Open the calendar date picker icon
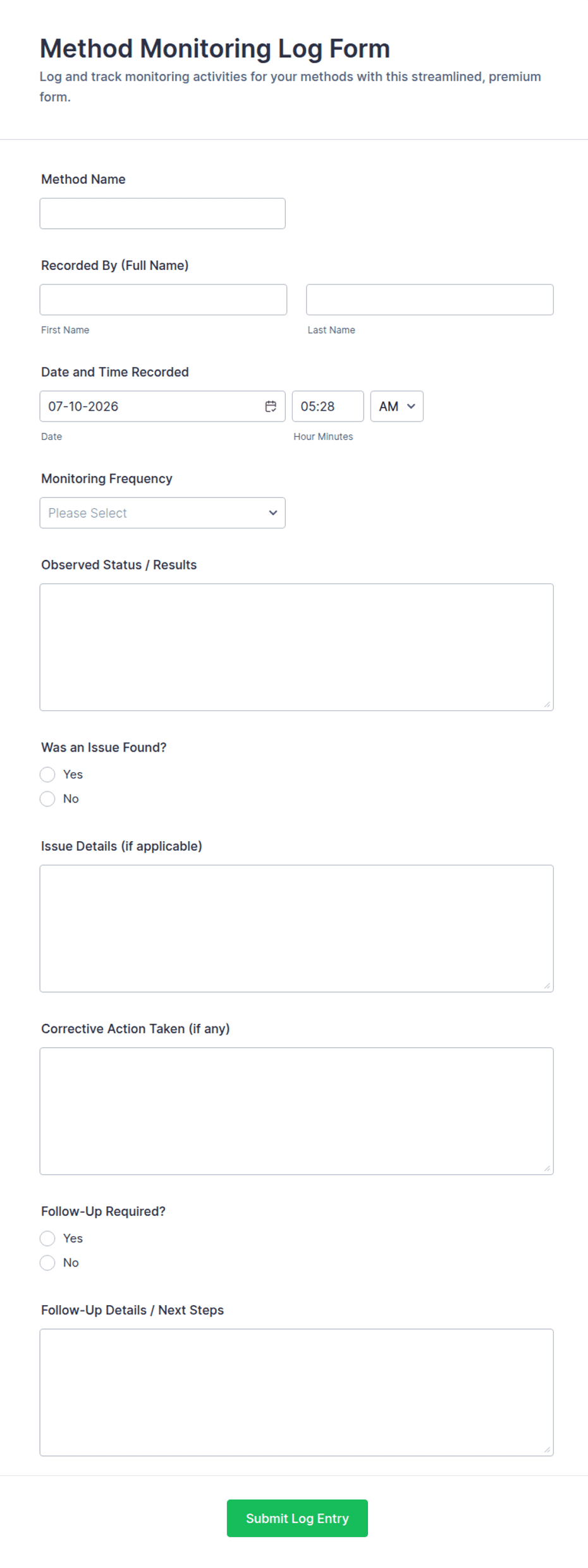The image size is (588, 1568). [x=271, y=406]
